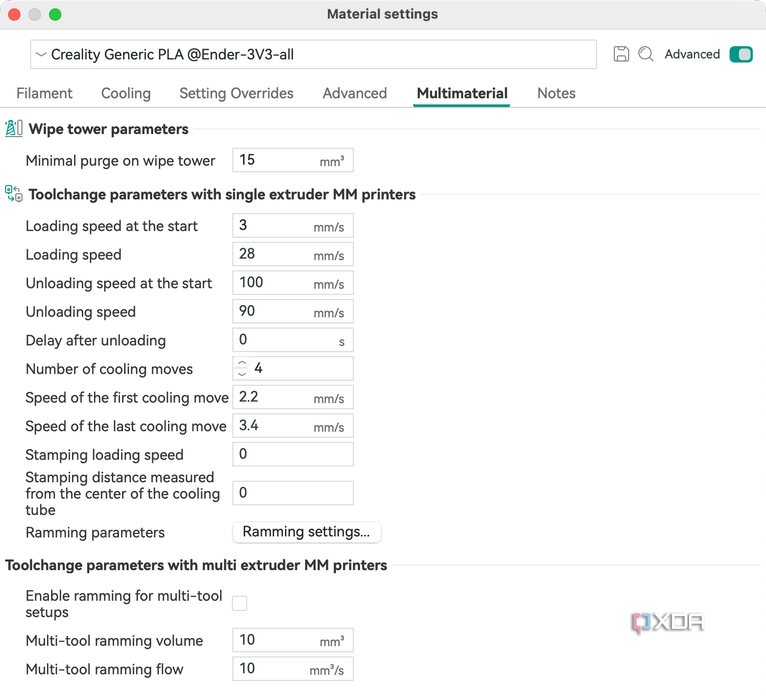The height and width of the screenshot is (697, 766).
Task: Click the green zoom window button
Action: pyautogui.click(x=55, y=14)
